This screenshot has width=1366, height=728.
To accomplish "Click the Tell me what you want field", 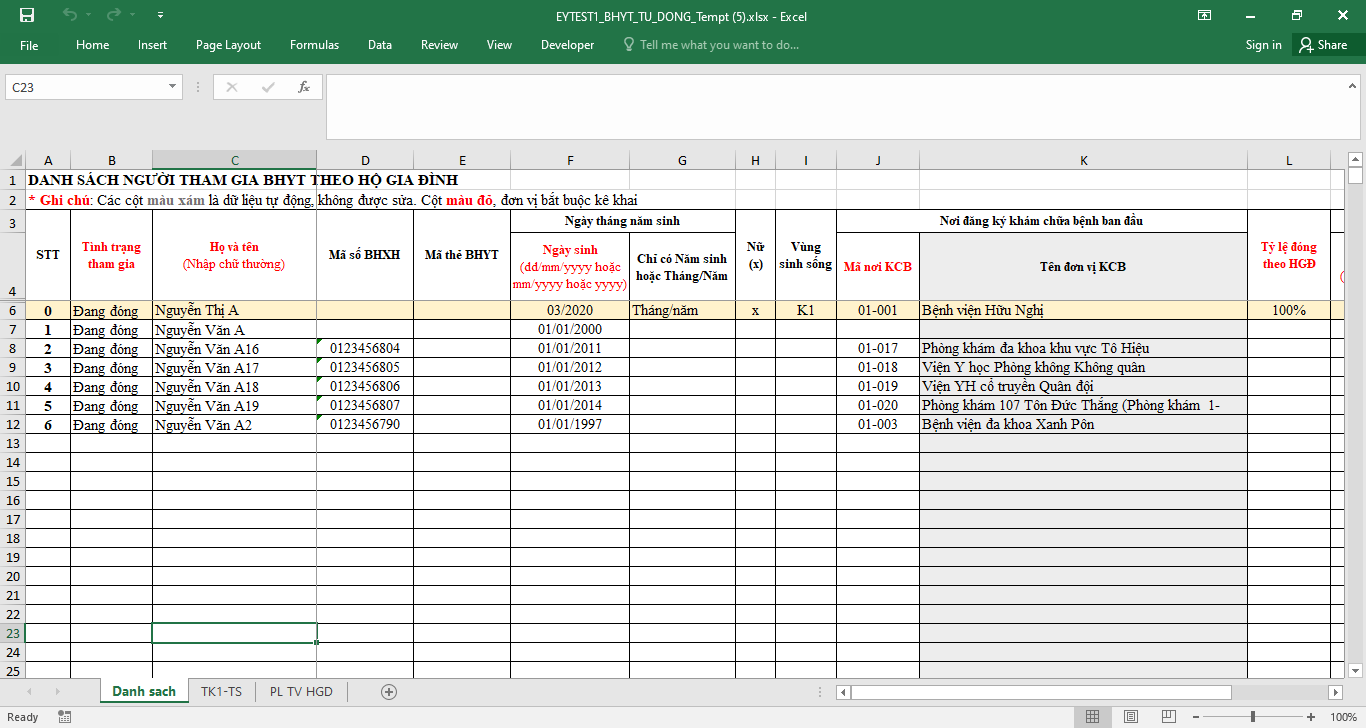I will [711, 45].
